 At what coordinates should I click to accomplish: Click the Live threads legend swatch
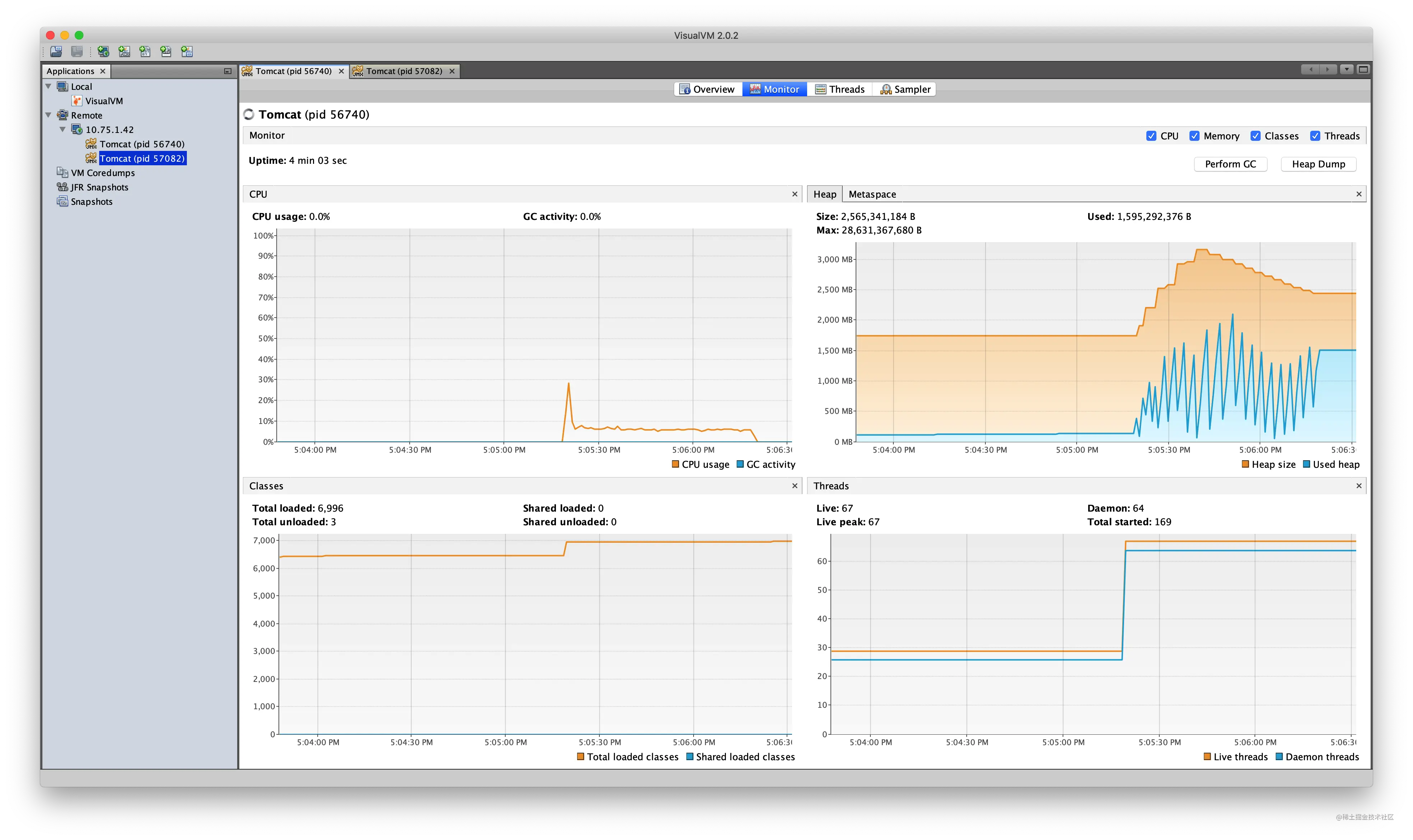pos(1207,757)
